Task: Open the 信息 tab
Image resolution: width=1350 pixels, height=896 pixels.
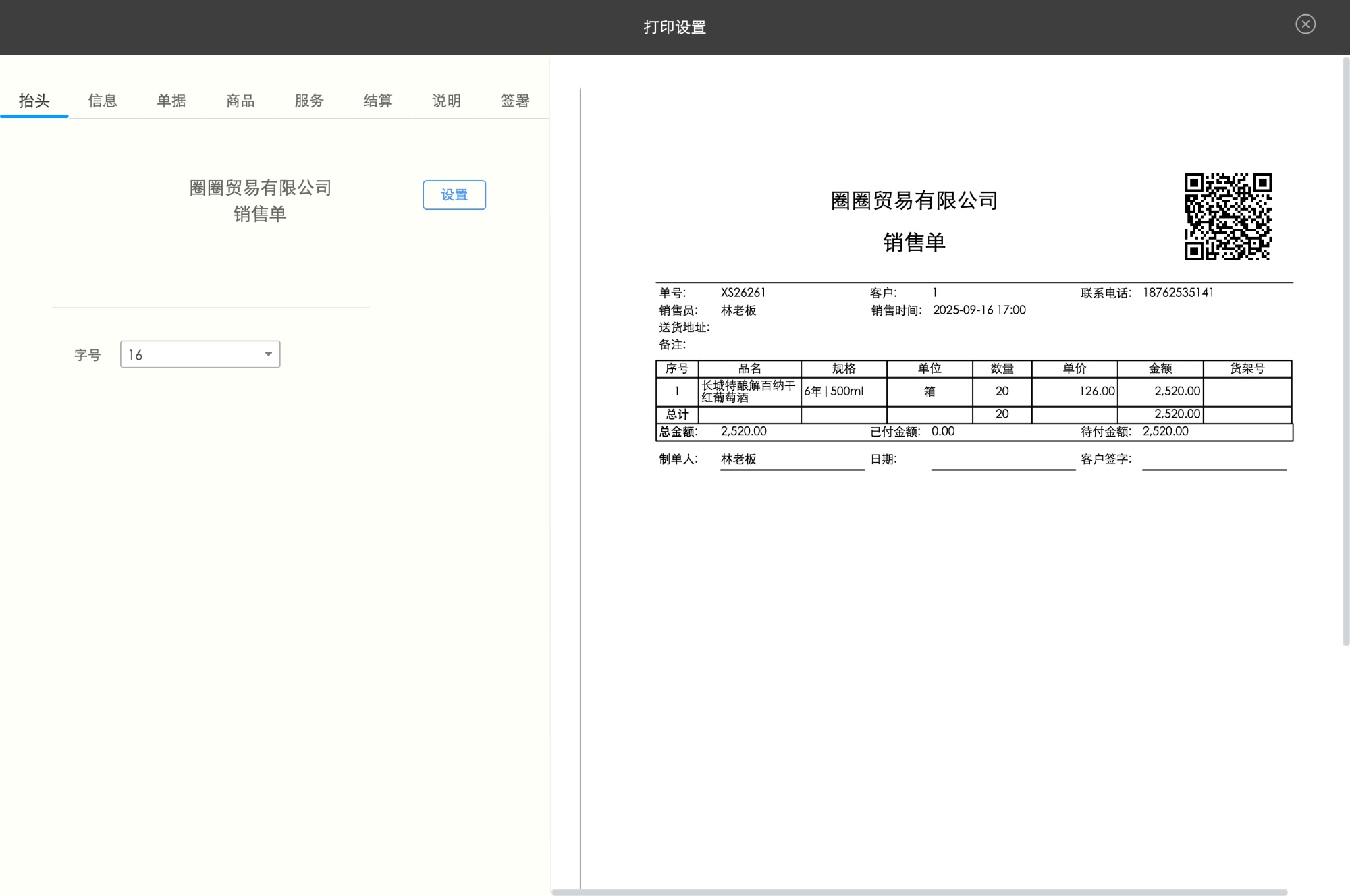Action: (x=103, y=101)
